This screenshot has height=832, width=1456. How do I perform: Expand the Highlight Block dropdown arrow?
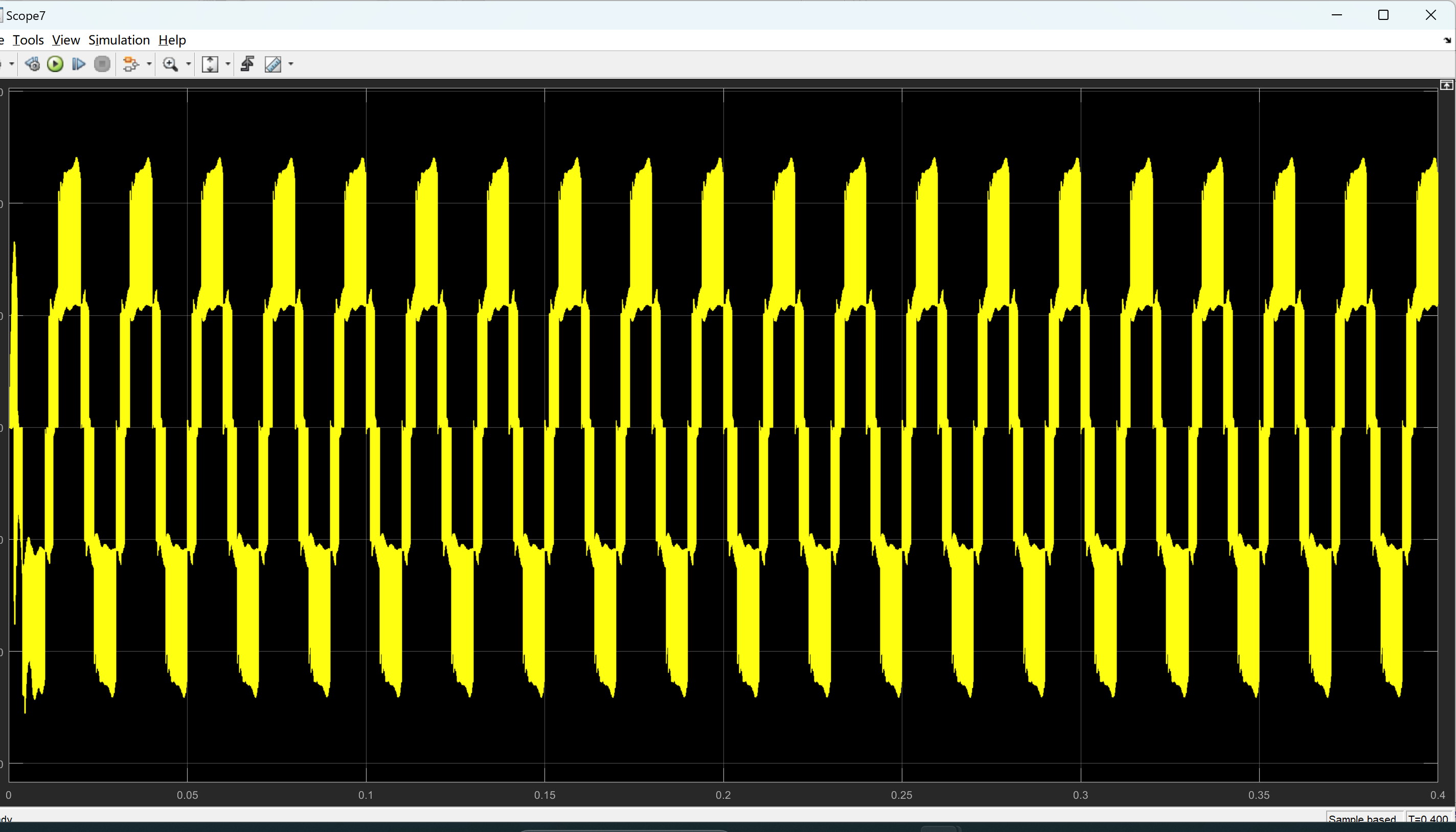(x=149, y=64)
